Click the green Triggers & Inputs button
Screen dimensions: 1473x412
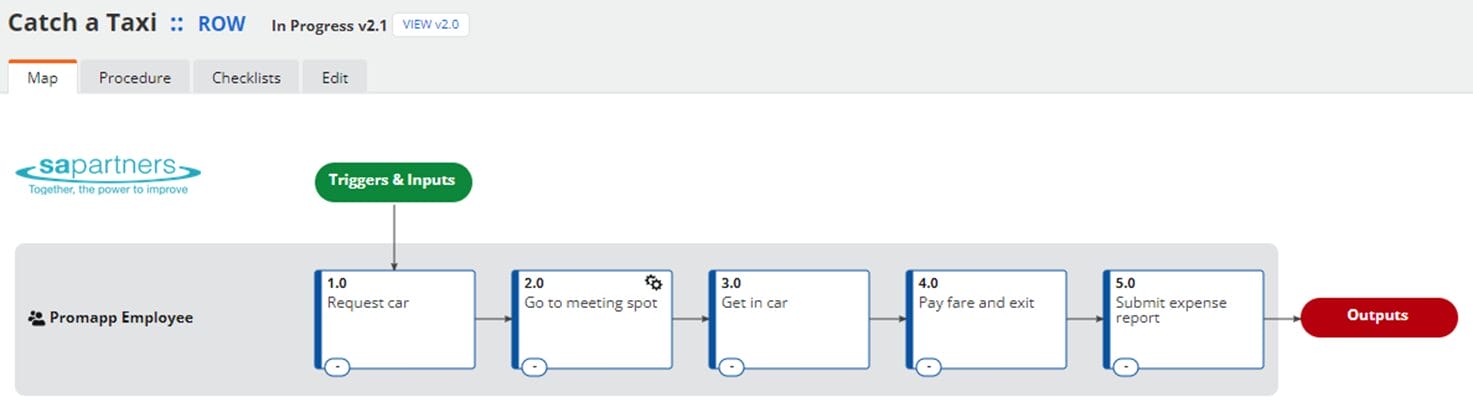(392, 181)
